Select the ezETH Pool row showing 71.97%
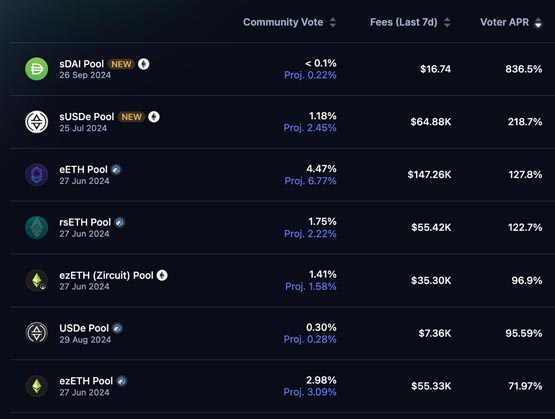This screenshot has height=419, width=555. click(283, 386)
